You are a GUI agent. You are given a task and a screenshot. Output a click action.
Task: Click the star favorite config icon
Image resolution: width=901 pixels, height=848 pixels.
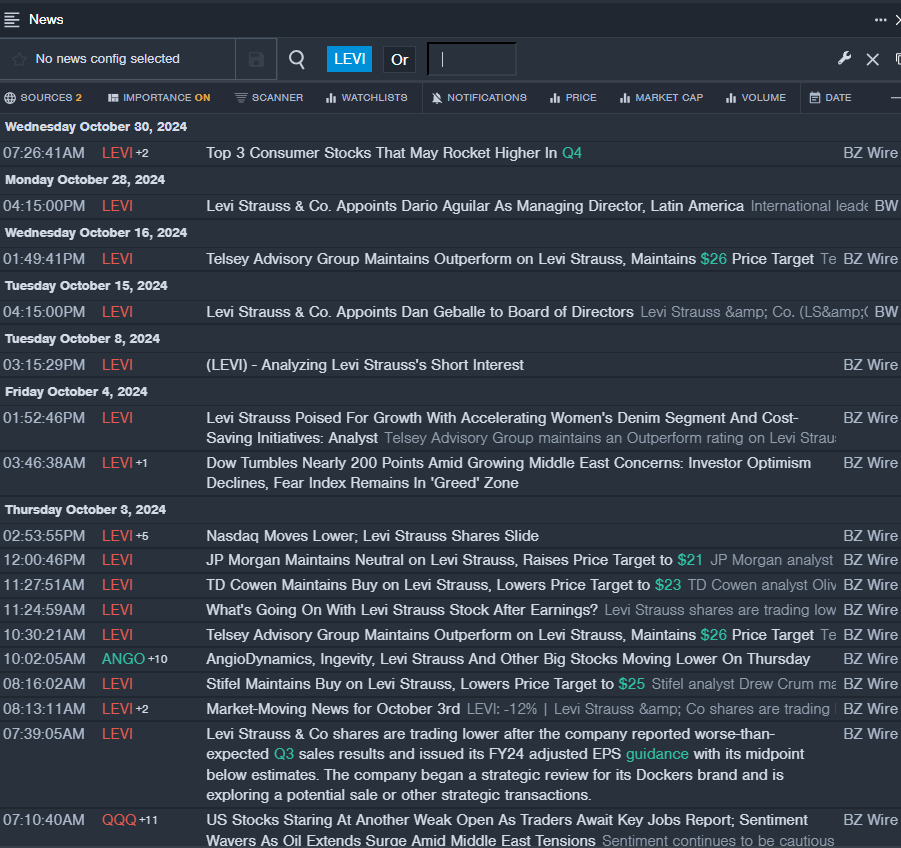pyautogui.click(x=19, y=59)
